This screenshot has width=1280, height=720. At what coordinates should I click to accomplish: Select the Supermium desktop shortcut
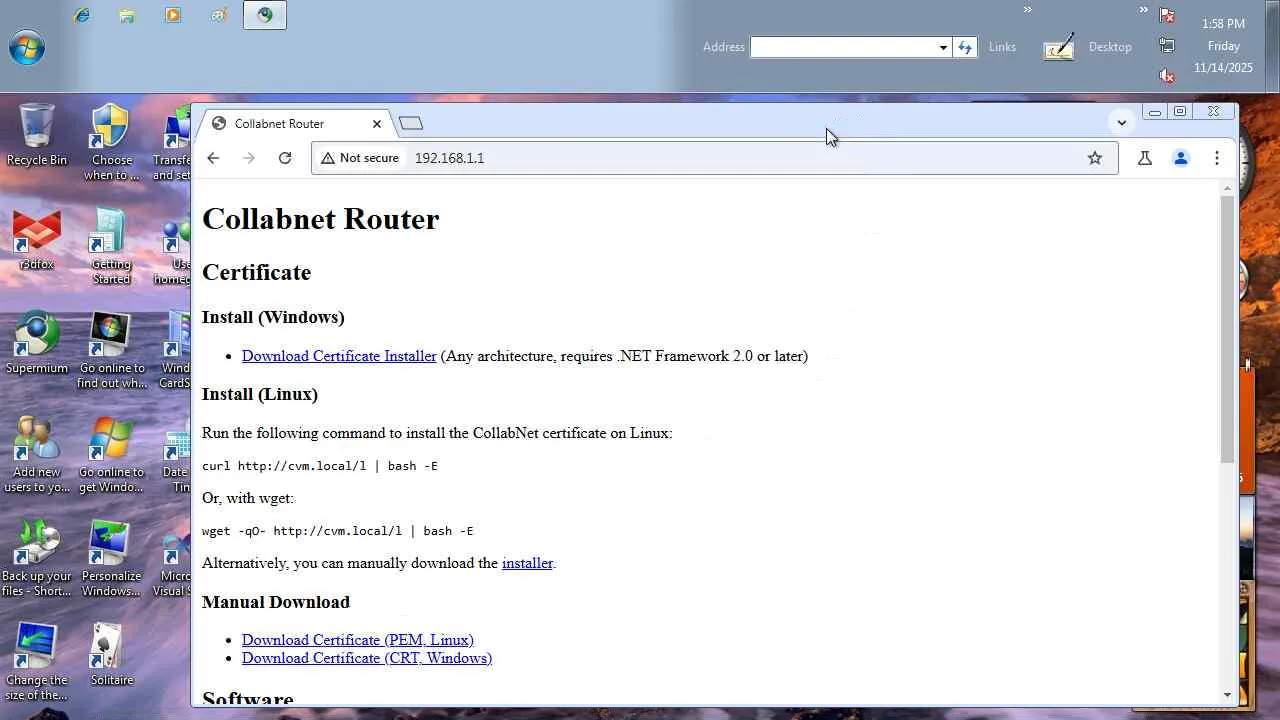point(37,344)
